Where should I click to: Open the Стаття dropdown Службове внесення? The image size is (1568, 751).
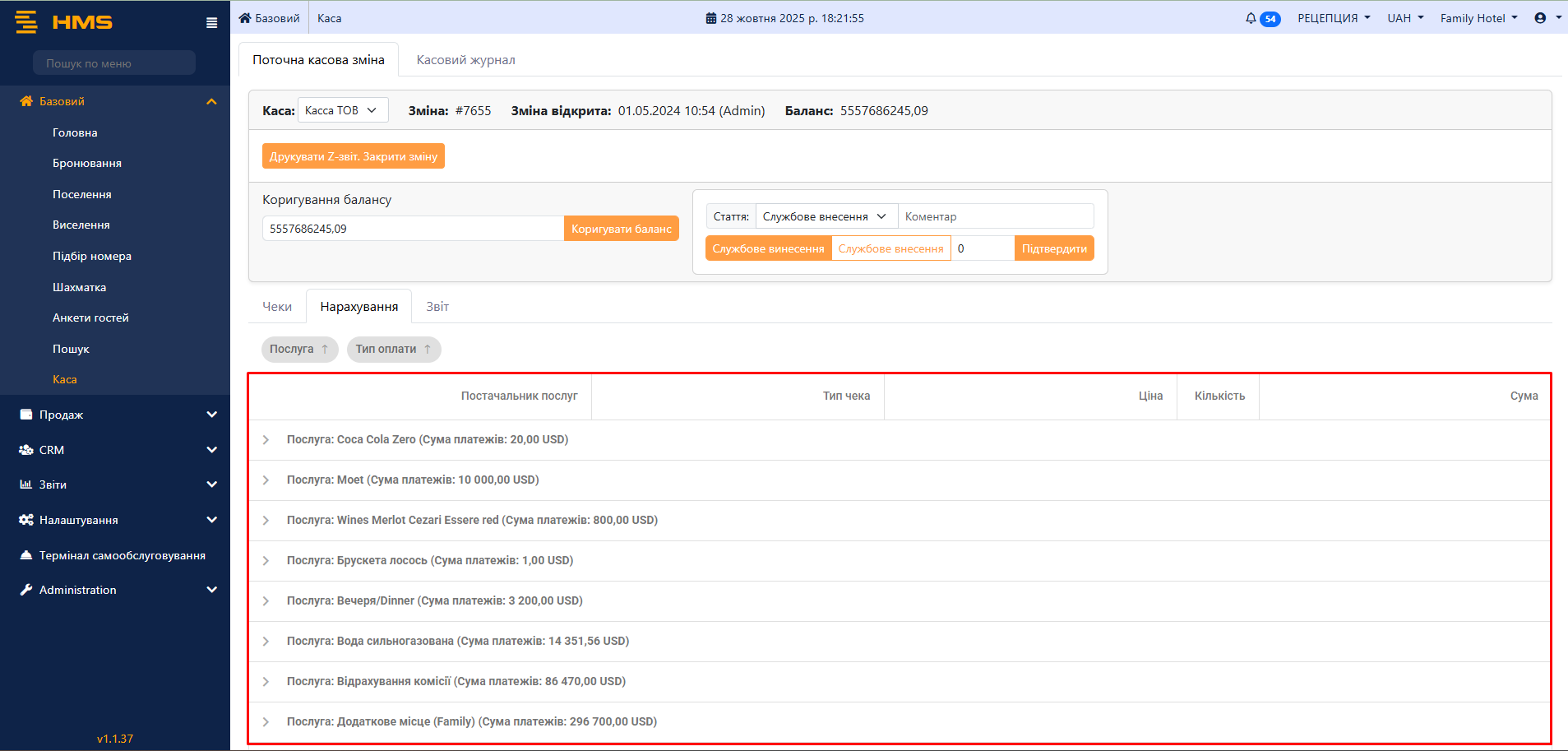[826, 216]
